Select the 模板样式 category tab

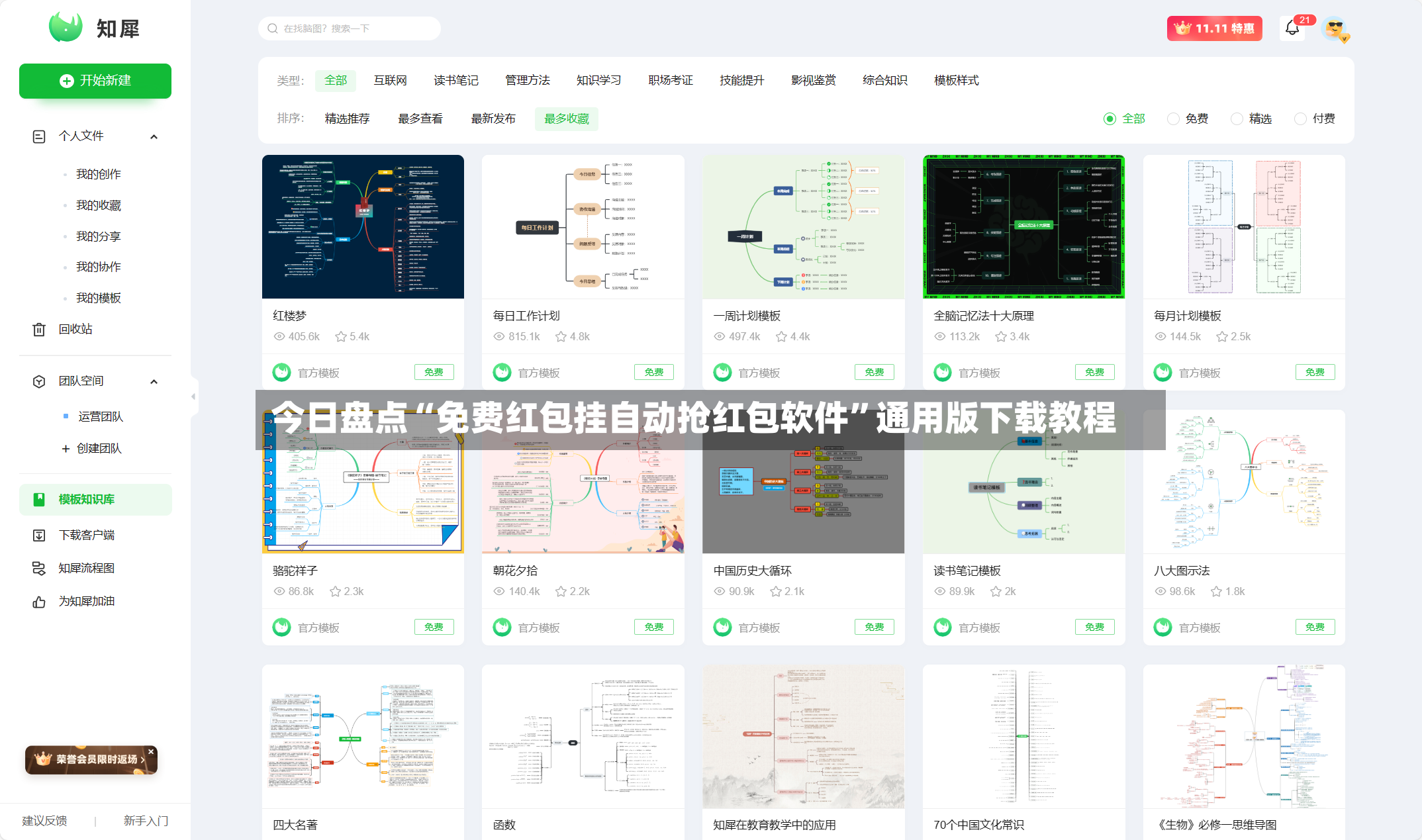tap(957, 81)
